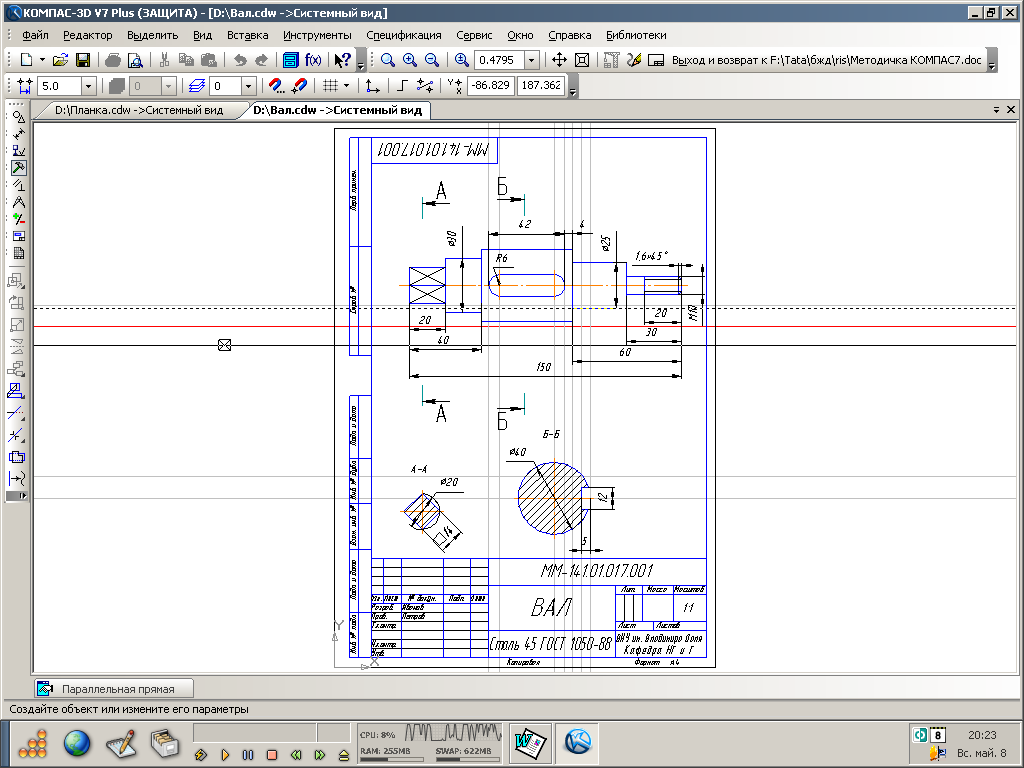Screen dimensions: 1024x768
Task: Click the Zoom out magnifier icon
Action: pos(432,60)
